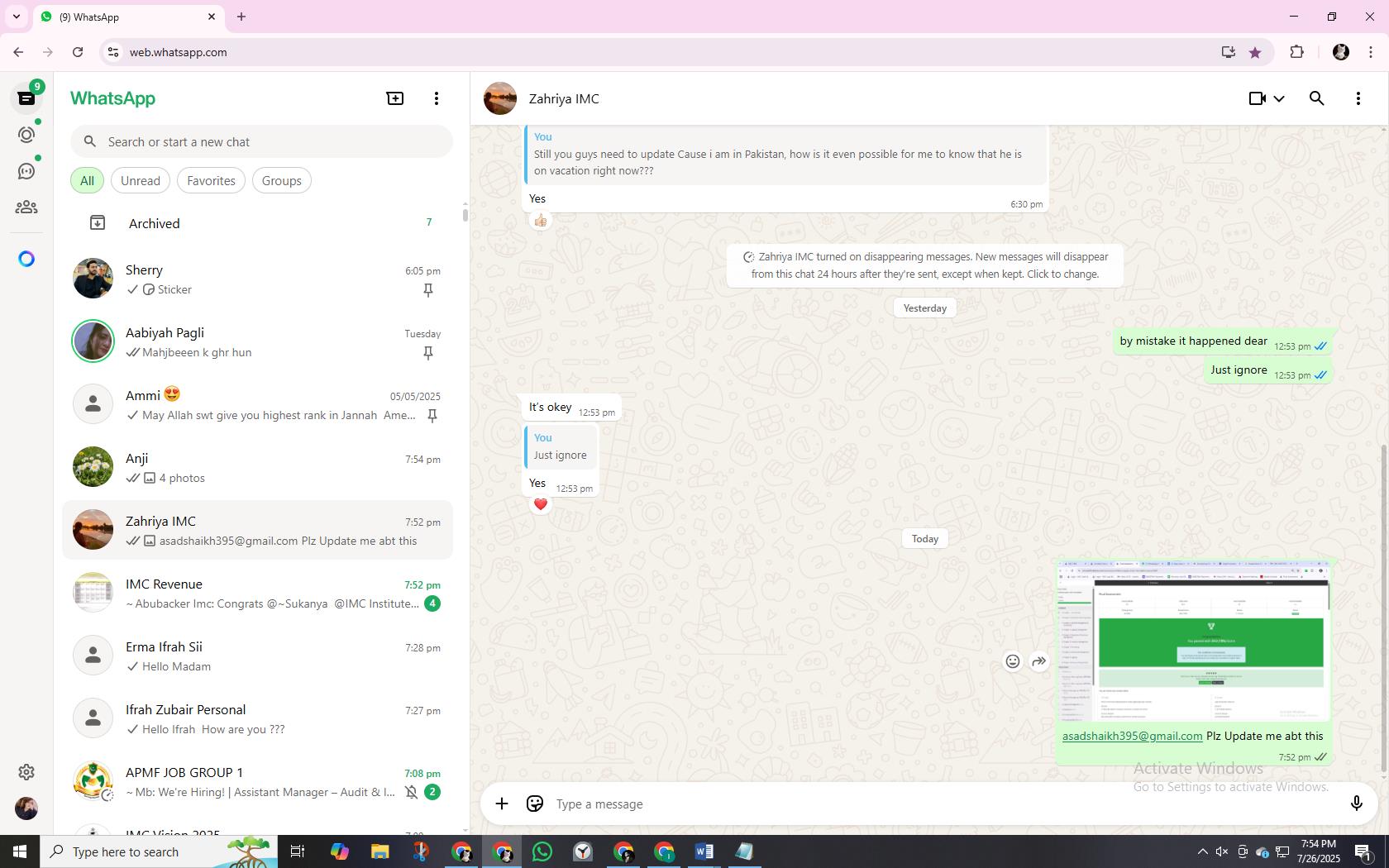Screen dimensions: 1389x868
Task: Open Chrome menu three dots
Action: (1371, 52)
